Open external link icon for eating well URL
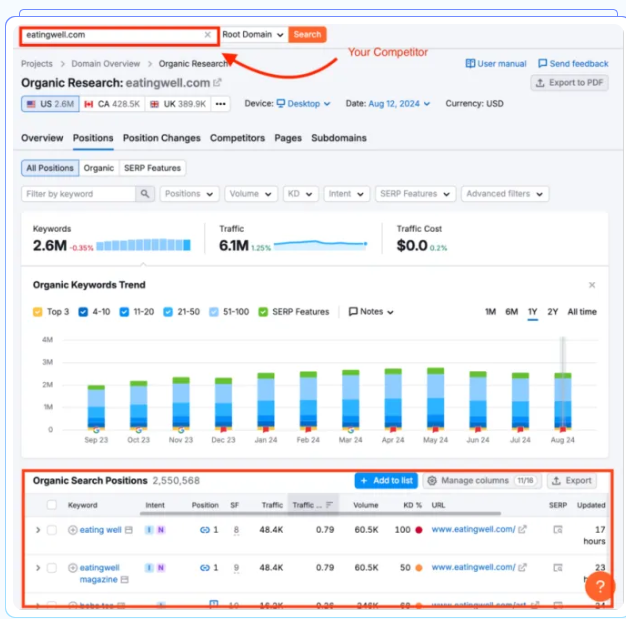The width and height of the screenshot is (626, 619). (522, 530)
